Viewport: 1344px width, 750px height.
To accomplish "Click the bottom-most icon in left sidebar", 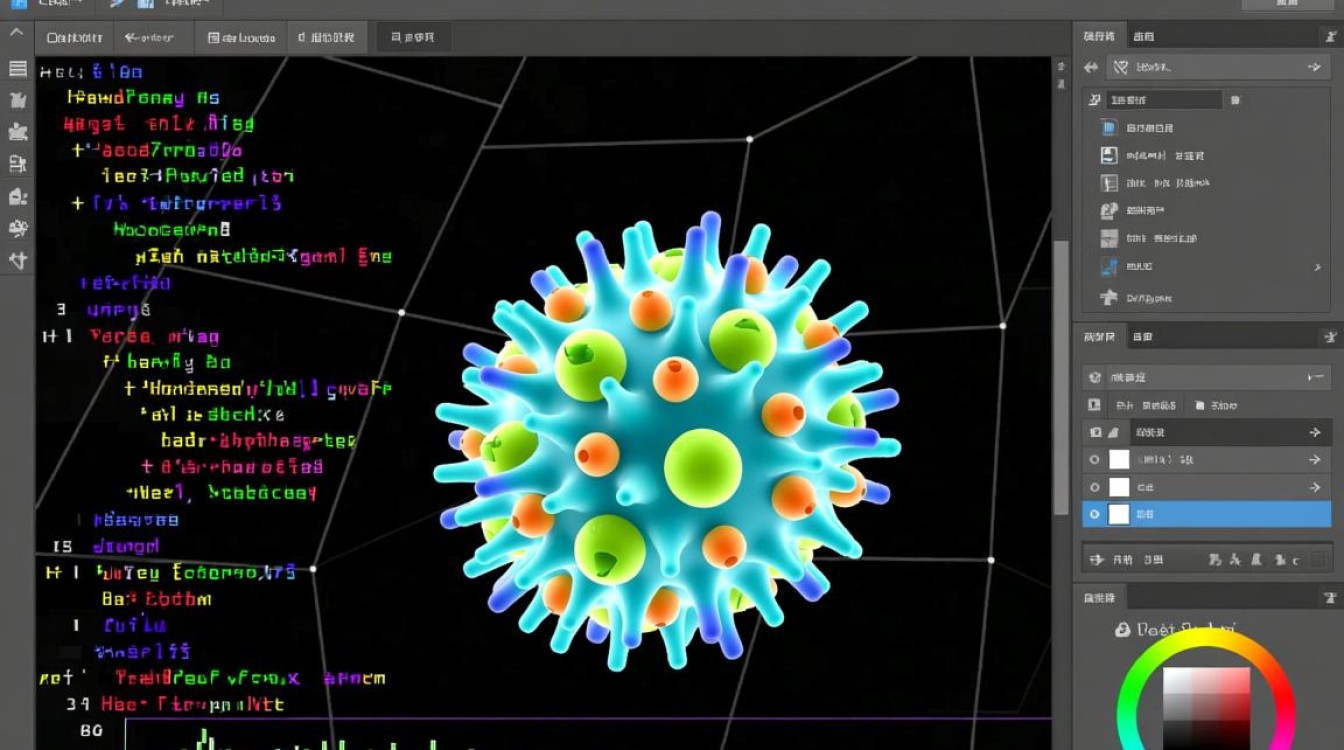I will pyautogui.click(x=17, y=261).
